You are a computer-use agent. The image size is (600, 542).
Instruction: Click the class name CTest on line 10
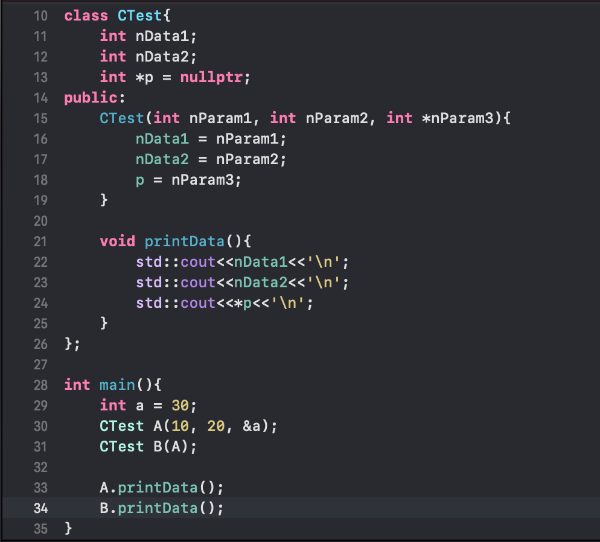pyautogui.click(x=140, y=16)
